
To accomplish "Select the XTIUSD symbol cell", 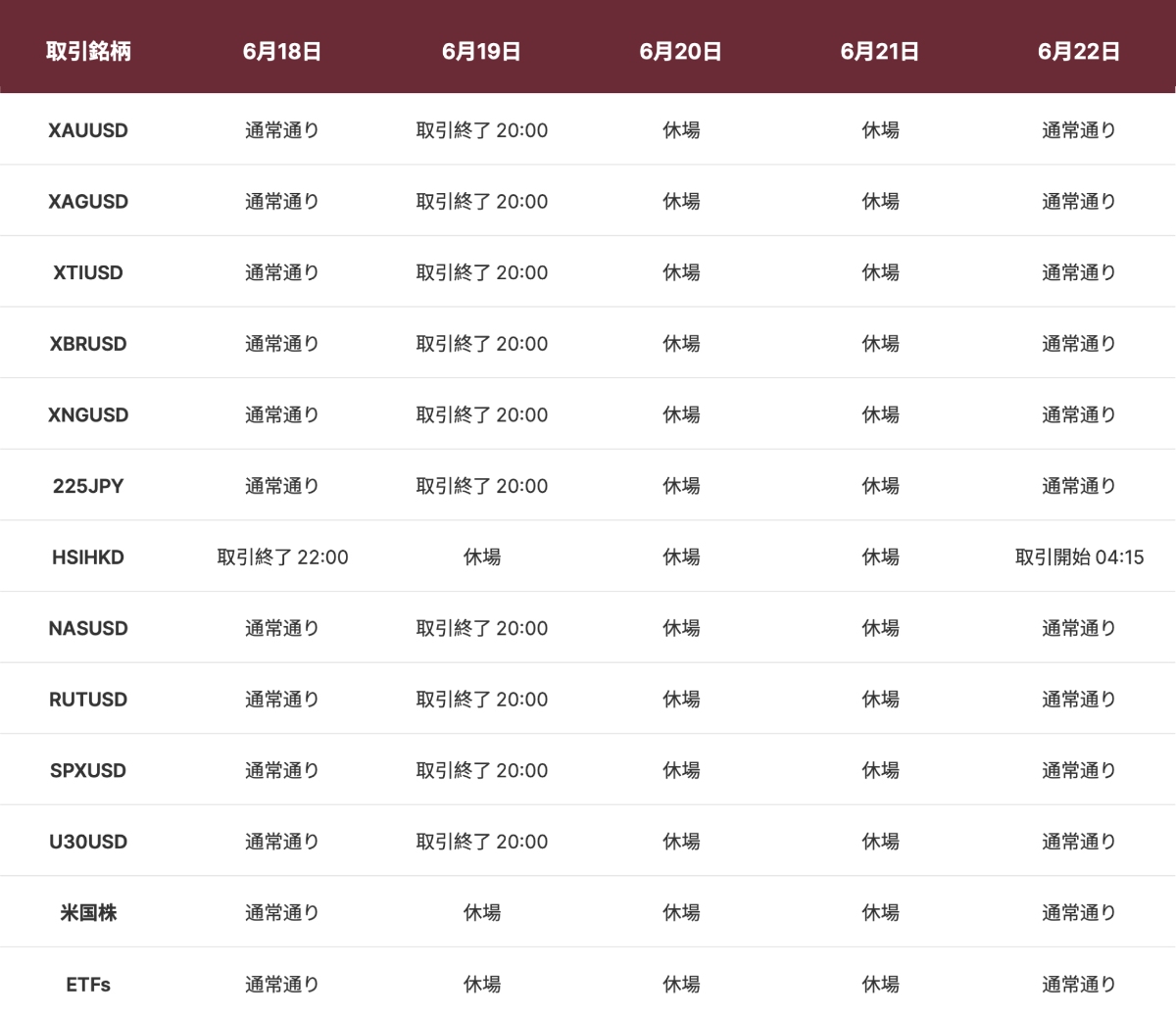I will (x=88, y=272).
